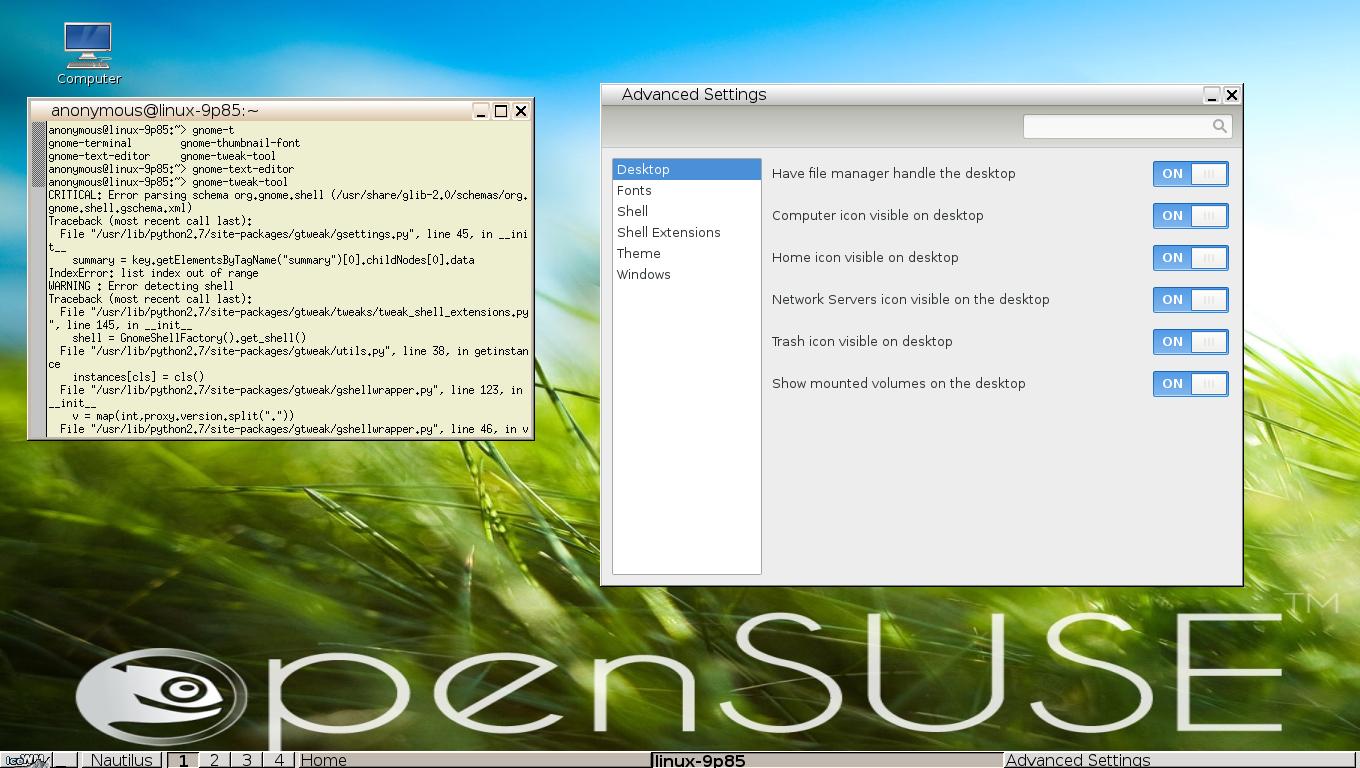Turn off Computer icon visible on desktop
1360x768 pixels.
(x=1190, y=215)
